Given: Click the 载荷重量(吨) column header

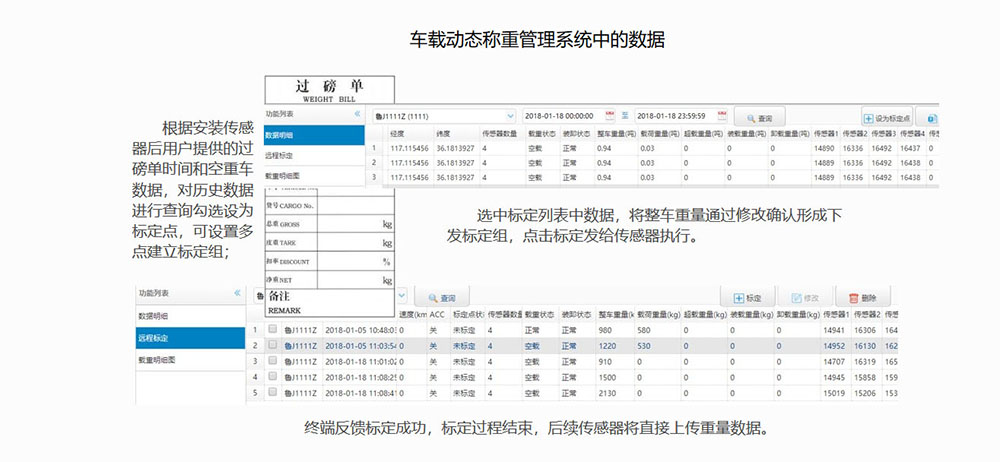Looking at the screenshot, I should tap(658, 133).
